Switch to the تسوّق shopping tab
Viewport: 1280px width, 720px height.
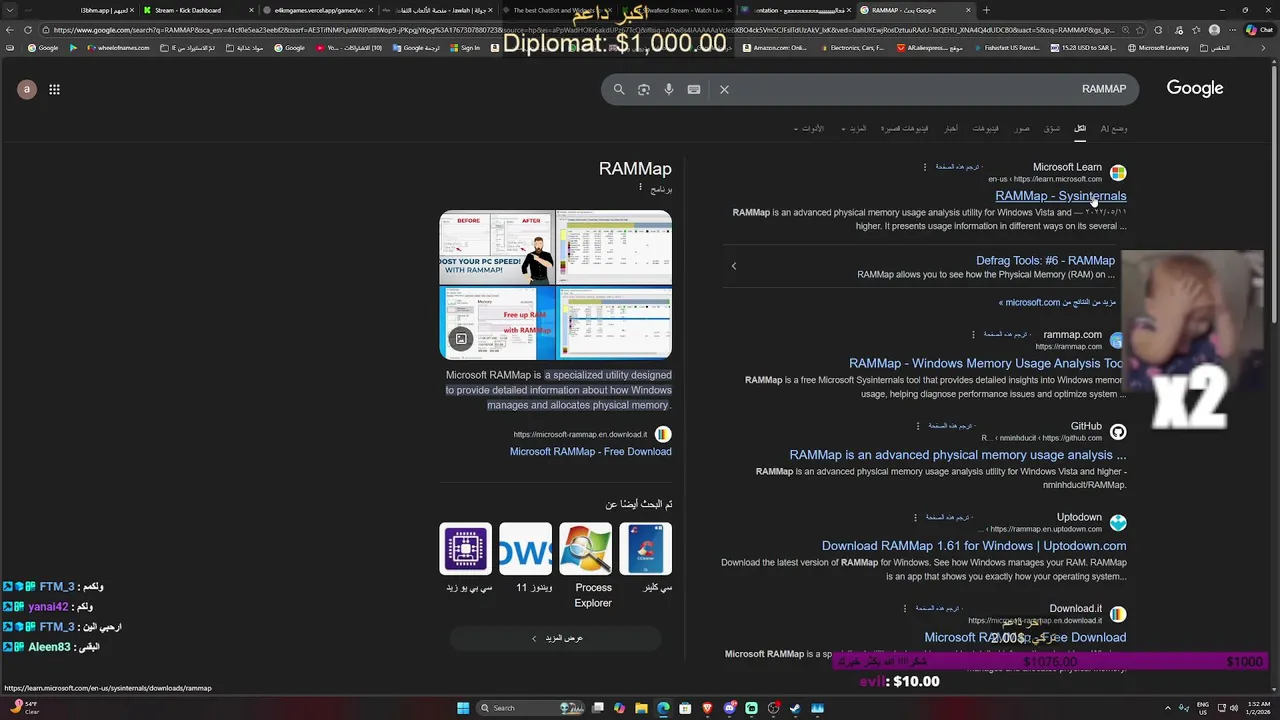click(1052, 128)
